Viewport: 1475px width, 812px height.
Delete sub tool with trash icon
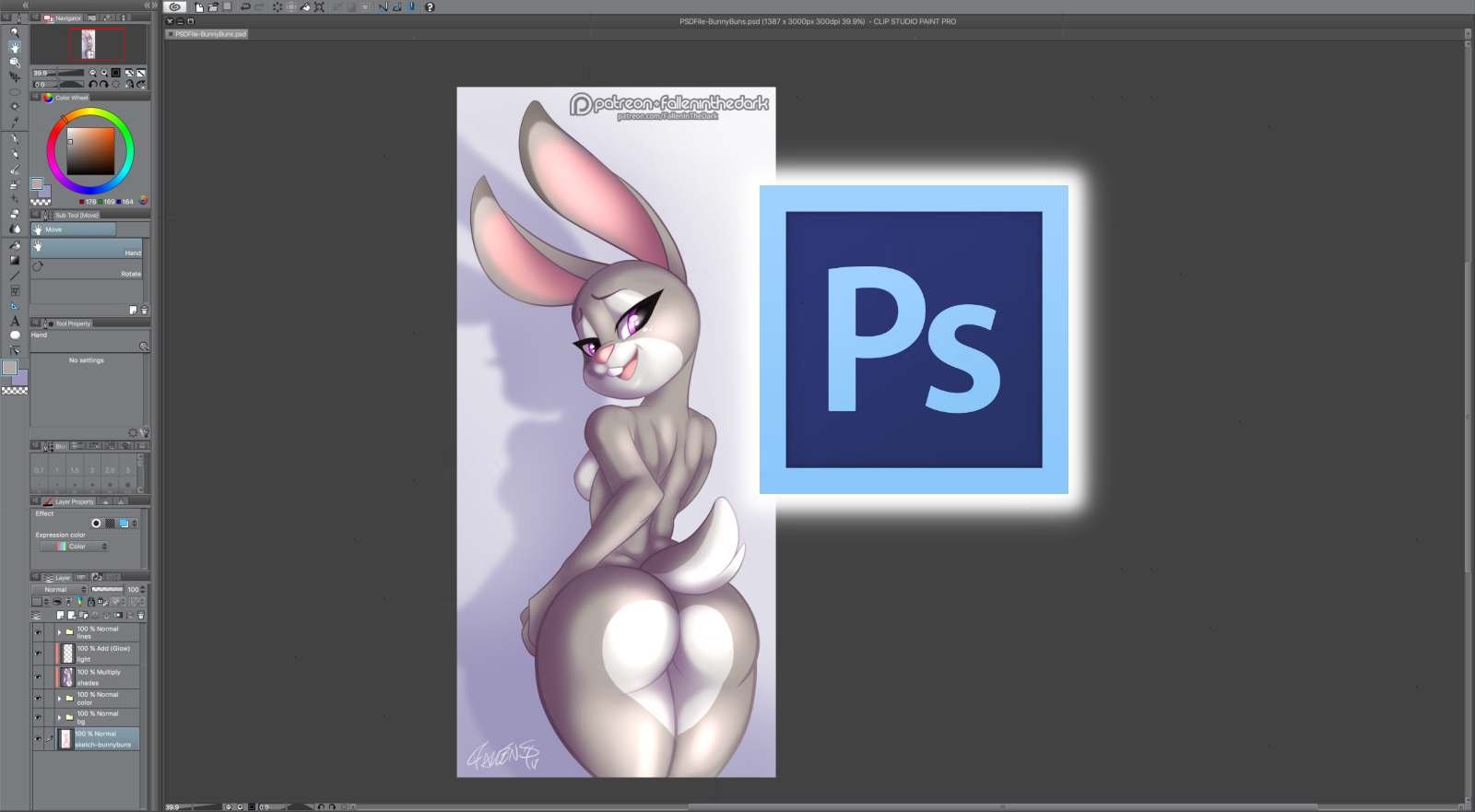tap(144, 310)
